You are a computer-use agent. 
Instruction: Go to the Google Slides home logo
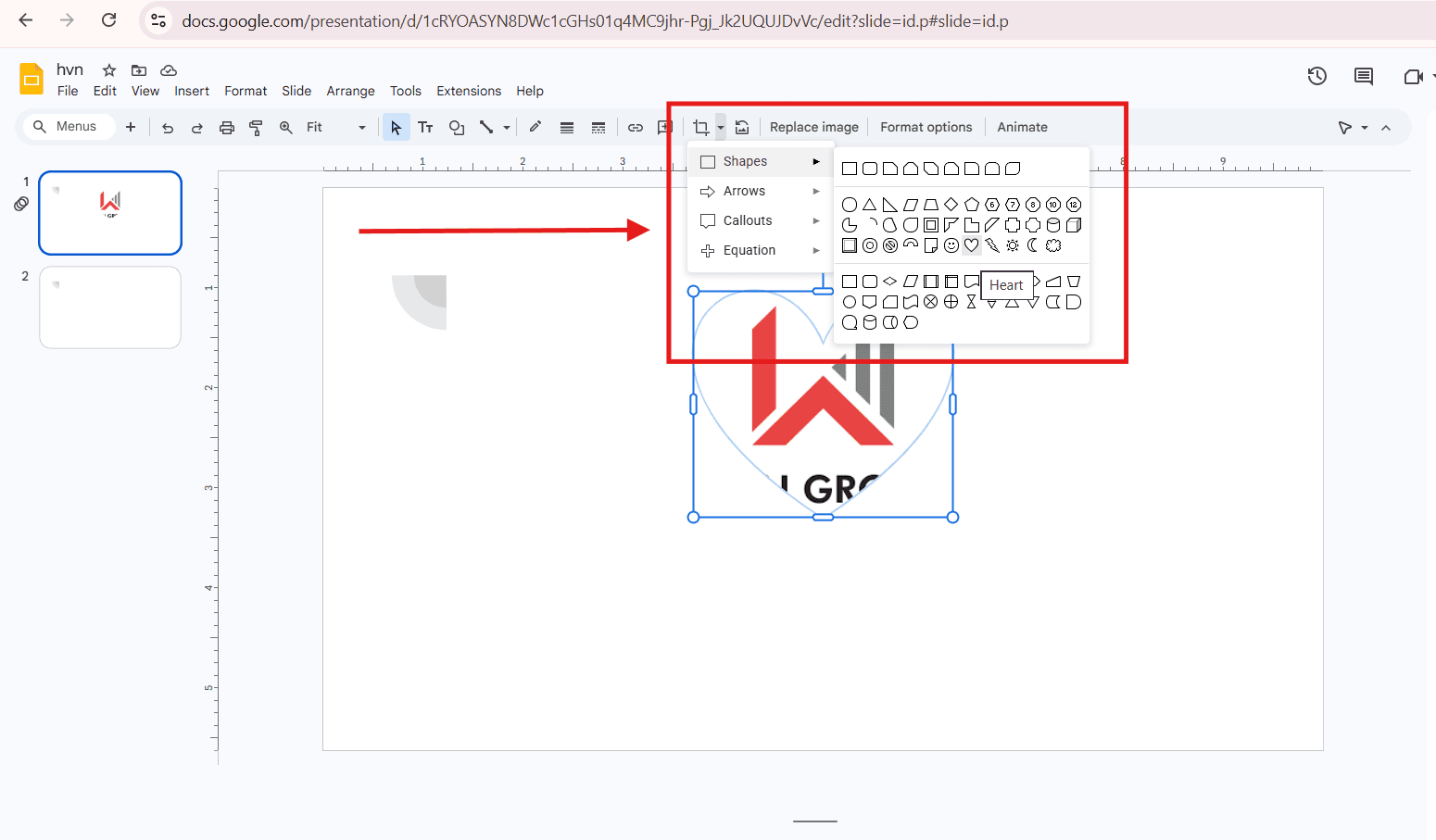[31, 79]
